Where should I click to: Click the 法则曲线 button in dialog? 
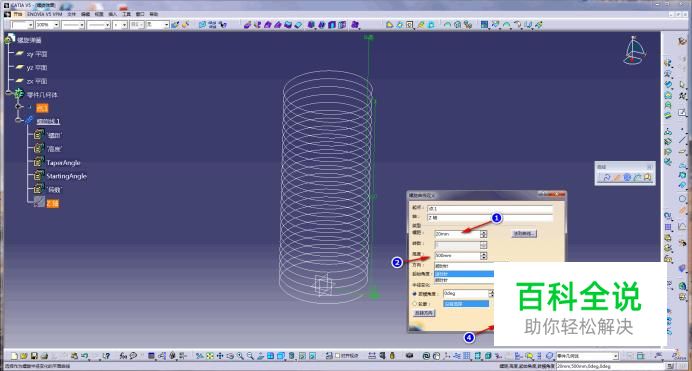tap(524, 234)
